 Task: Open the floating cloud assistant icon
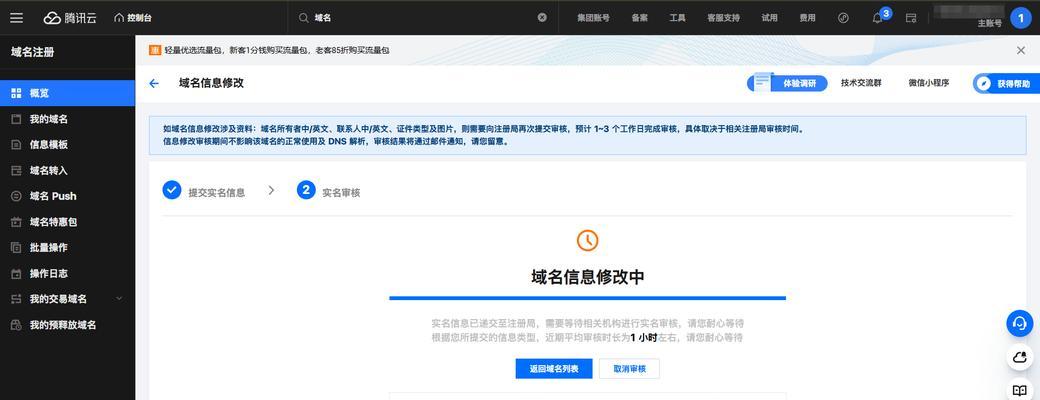click(x=1019, y=358)
